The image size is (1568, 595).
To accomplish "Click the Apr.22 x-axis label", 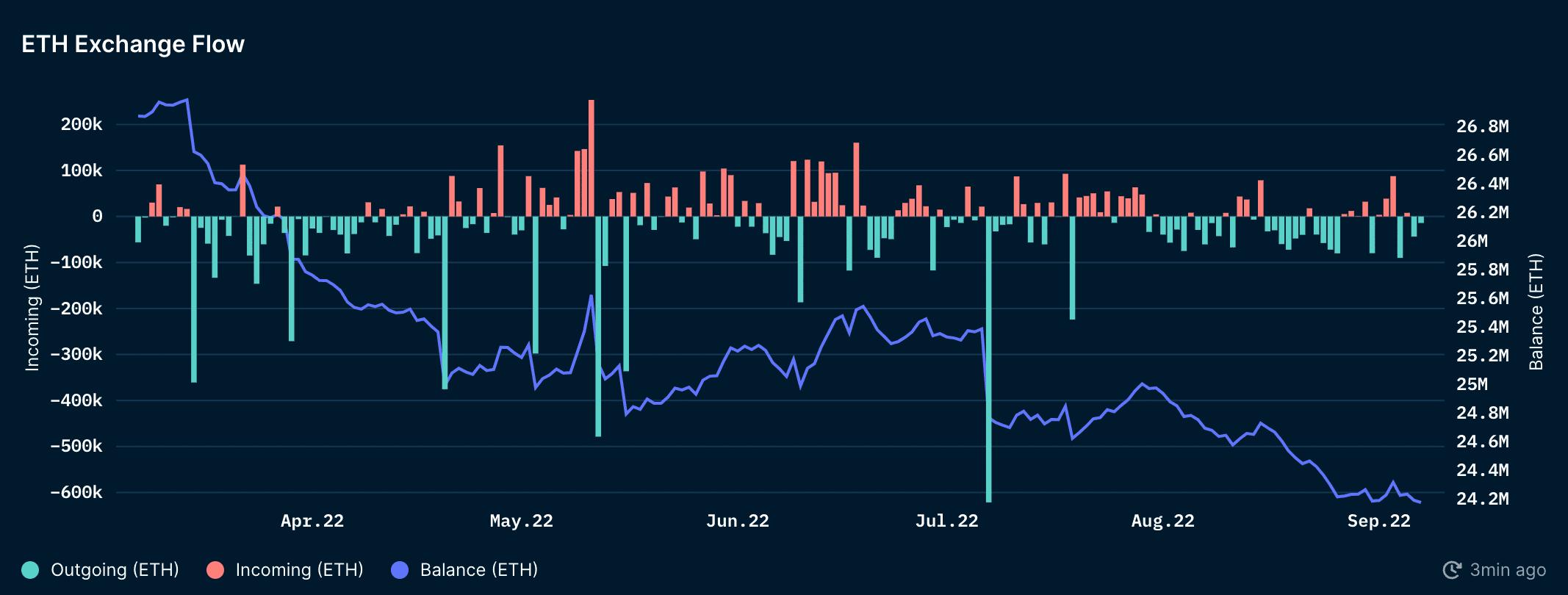I will (312, 521).
